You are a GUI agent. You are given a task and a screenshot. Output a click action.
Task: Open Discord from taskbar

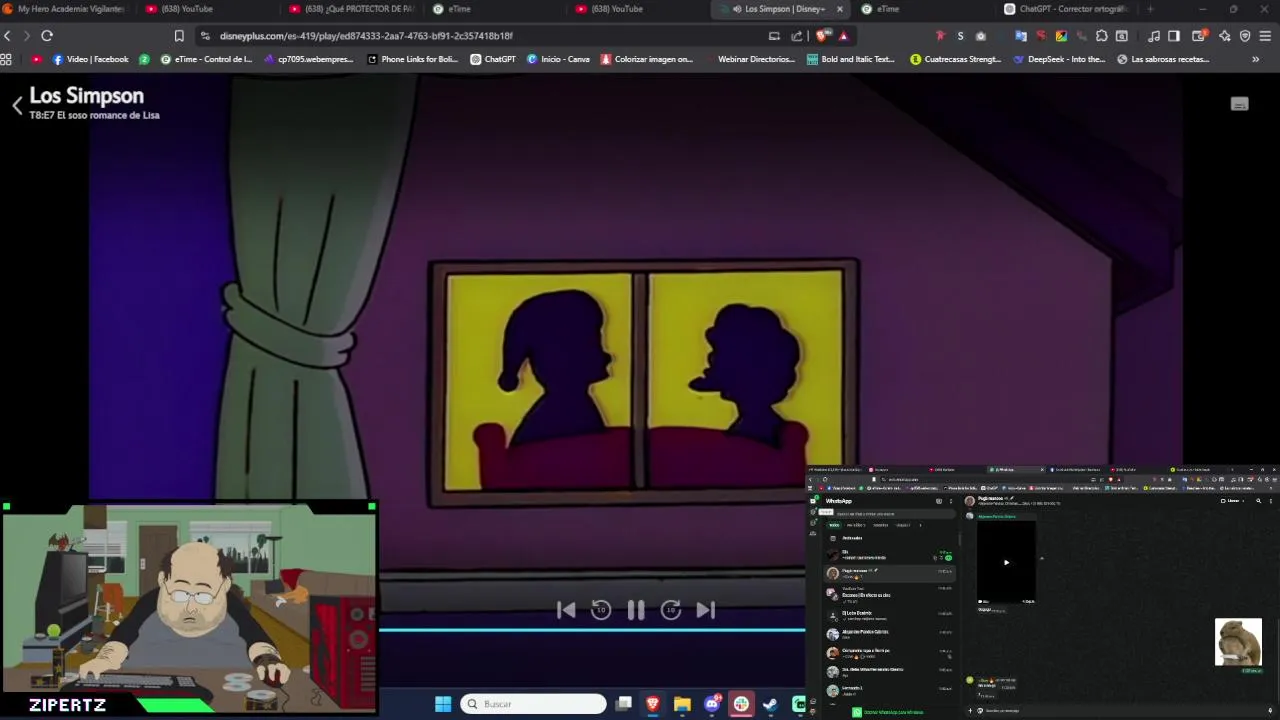pyautogui.click(x=712, y=704)
